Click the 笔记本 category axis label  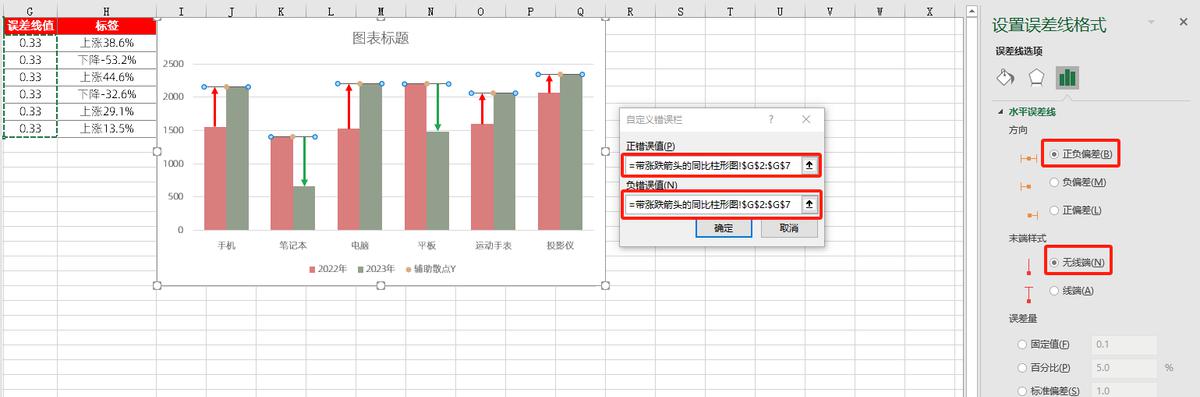tap(293, 245)
